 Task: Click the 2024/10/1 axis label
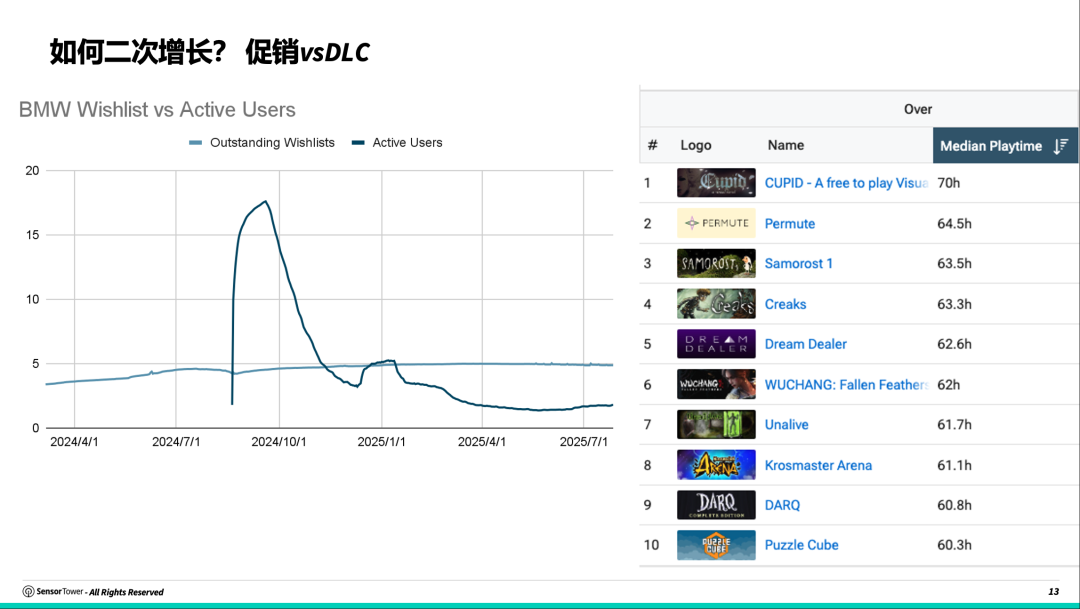click(x=279, y=442)
